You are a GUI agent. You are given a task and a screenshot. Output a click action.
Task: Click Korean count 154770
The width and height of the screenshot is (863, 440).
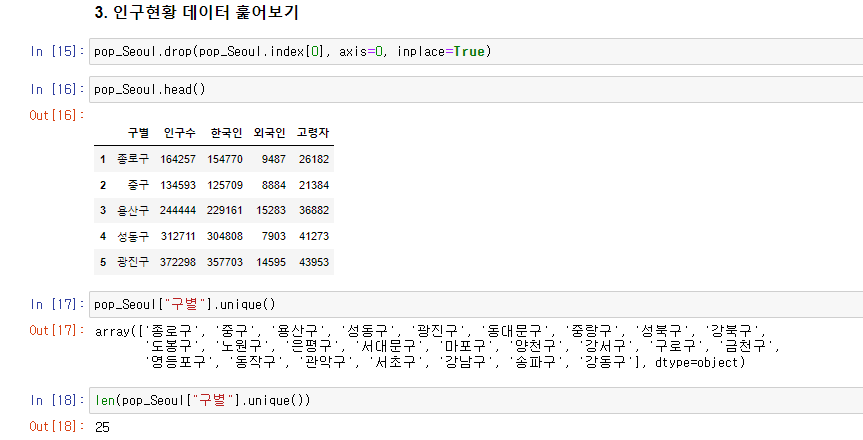225,159
